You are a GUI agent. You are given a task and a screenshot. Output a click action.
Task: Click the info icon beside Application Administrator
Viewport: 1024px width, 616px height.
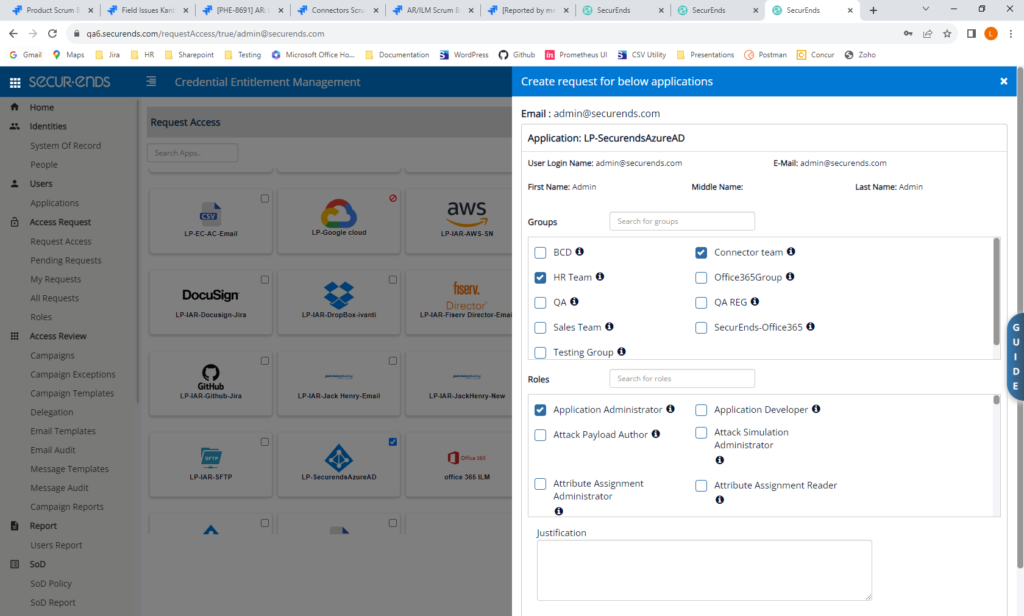pyautogui.click(x=670, y=409)
